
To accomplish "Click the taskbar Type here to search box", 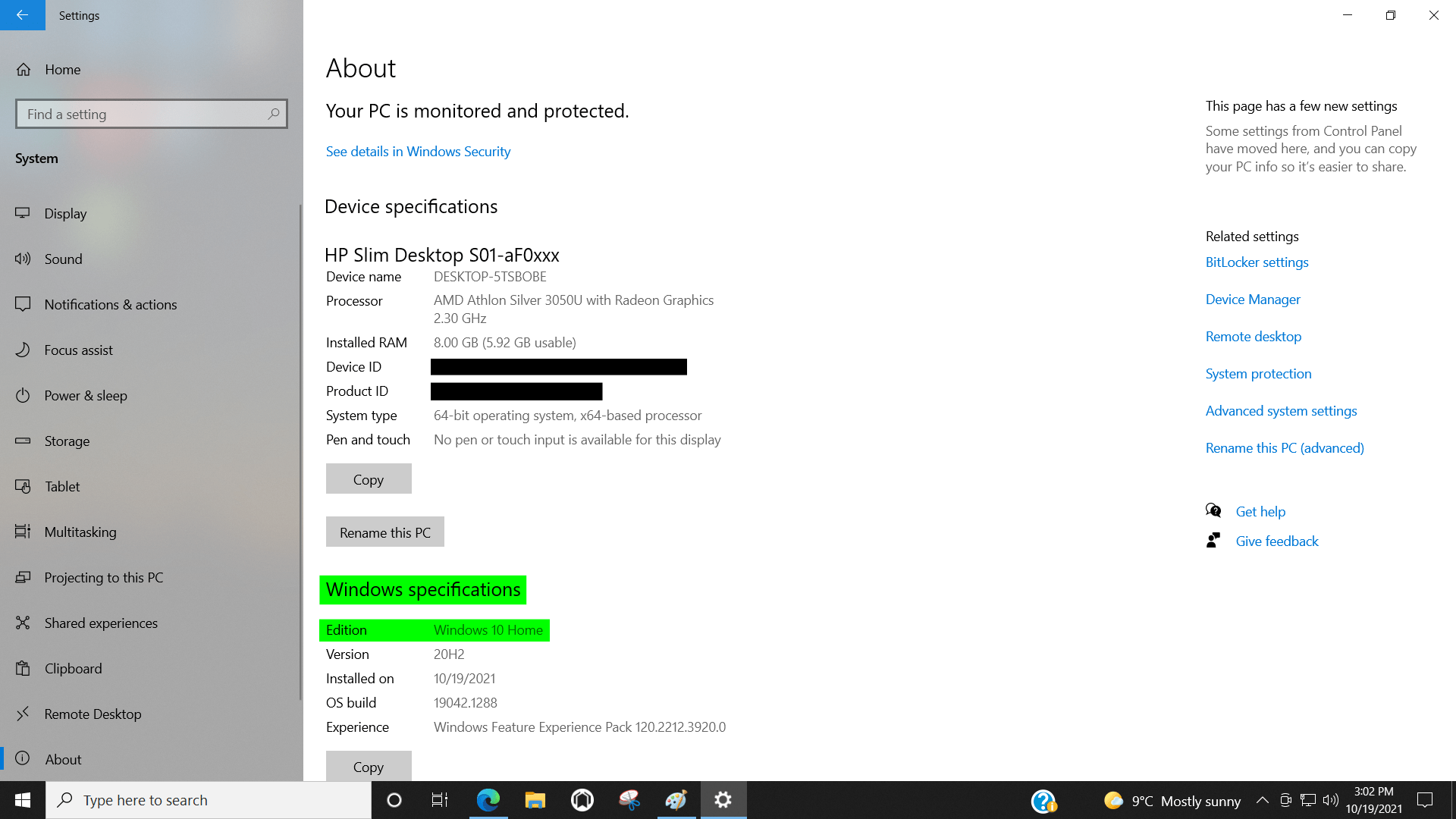I will [209, 800].
